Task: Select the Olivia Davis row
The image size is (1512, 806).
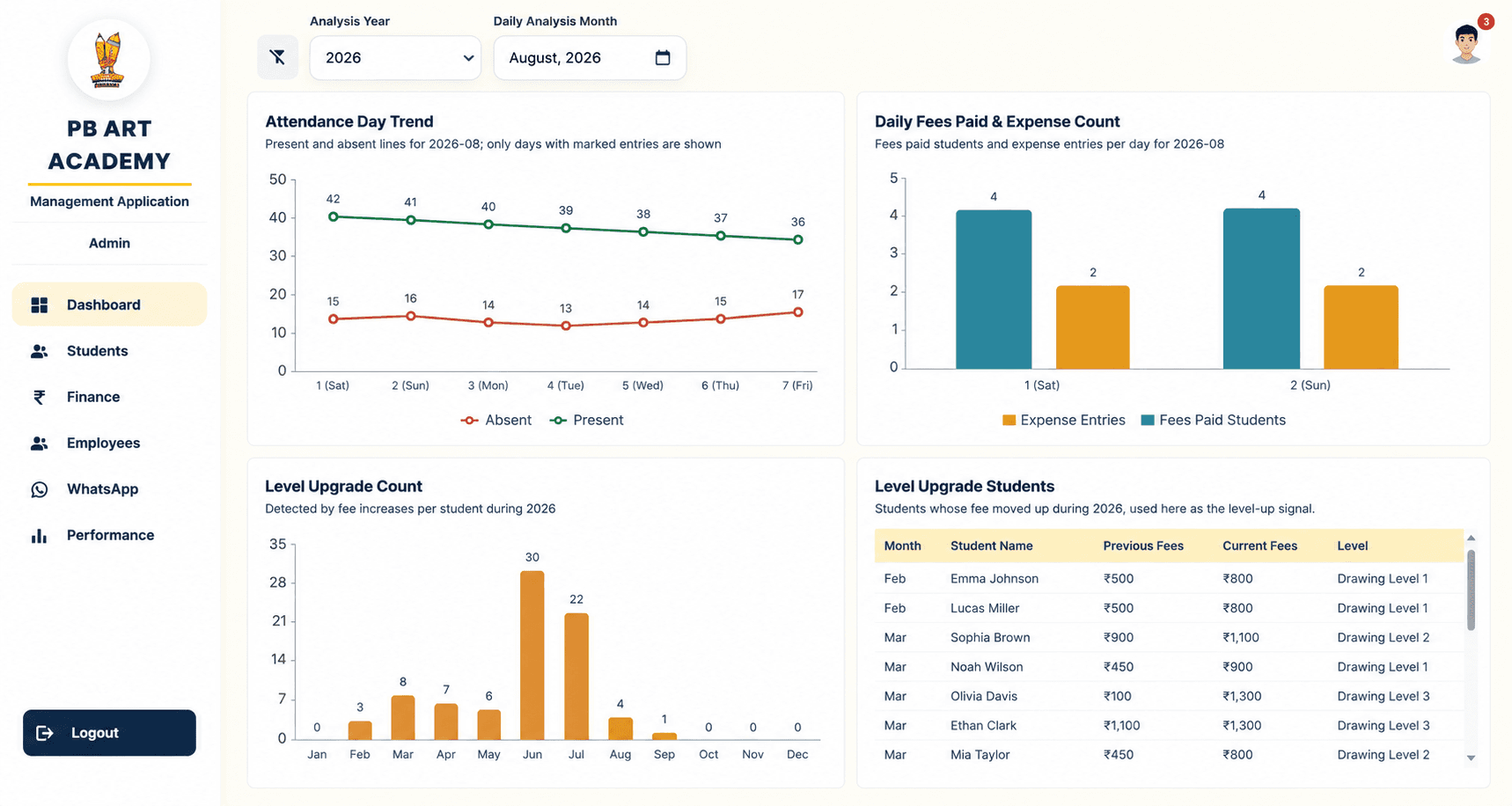Action: click(1169, 696)
